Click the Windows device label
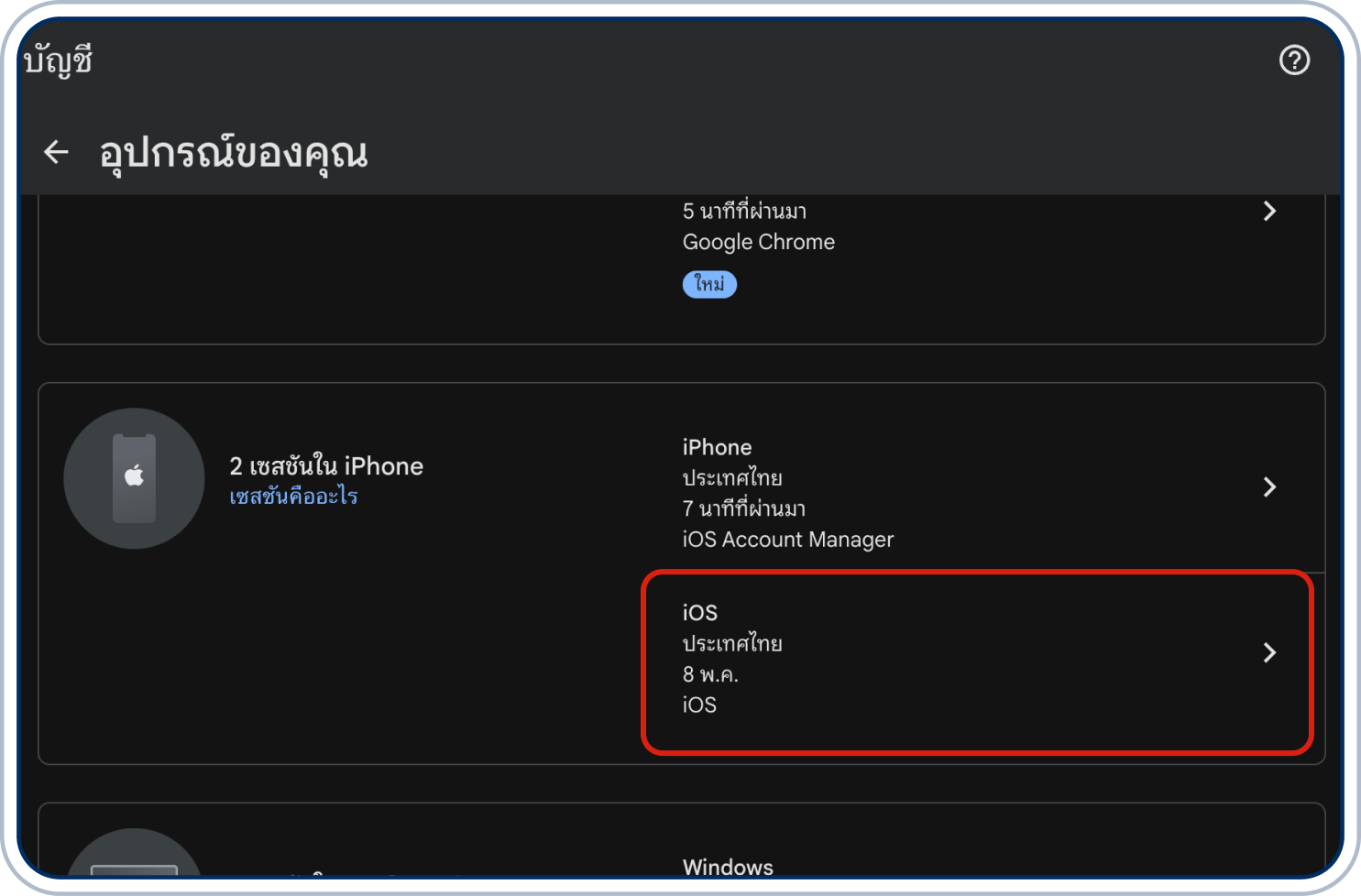 click(728, 867)
